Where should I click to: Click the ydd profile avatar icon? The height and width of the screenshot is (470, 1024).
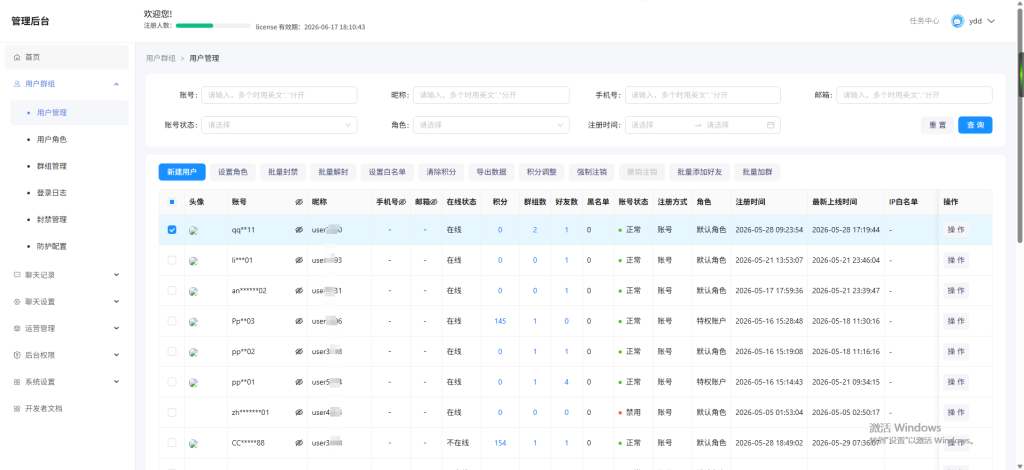[x=957, y=21]
